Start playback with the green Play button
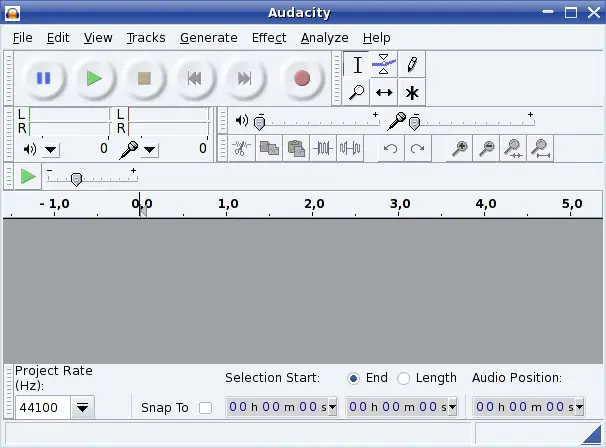This screenshot has height=448, width=606. click(94, 78)
